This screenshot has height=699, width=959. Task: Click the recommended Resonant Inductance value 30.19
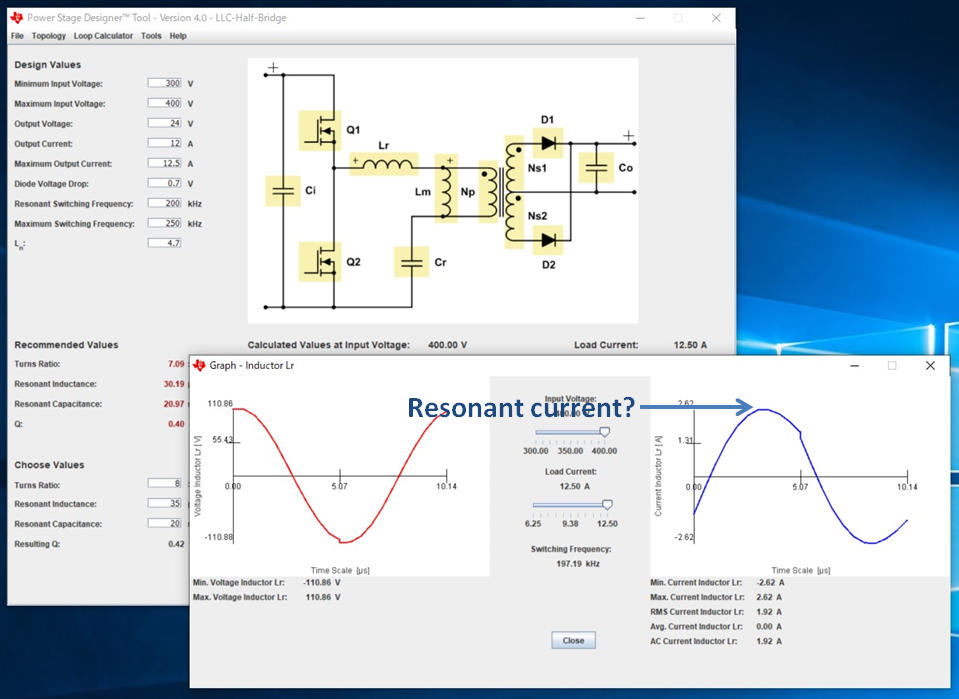[174, 384]
